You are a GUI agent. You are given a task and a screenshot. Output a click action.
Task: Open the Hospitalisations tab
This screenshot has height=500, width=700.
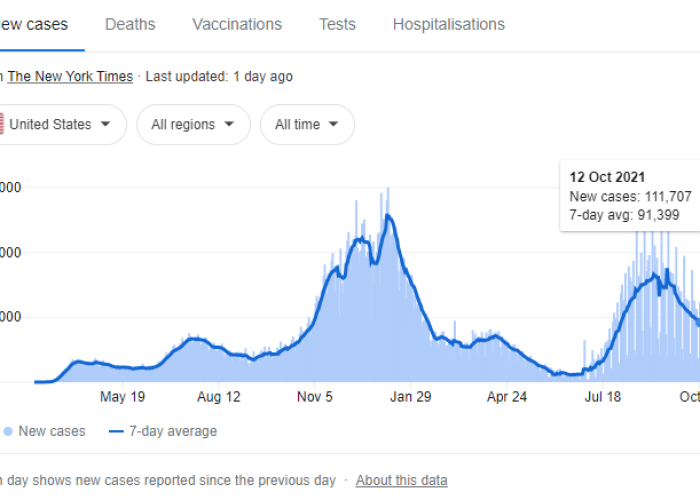[x=448, y=24]
